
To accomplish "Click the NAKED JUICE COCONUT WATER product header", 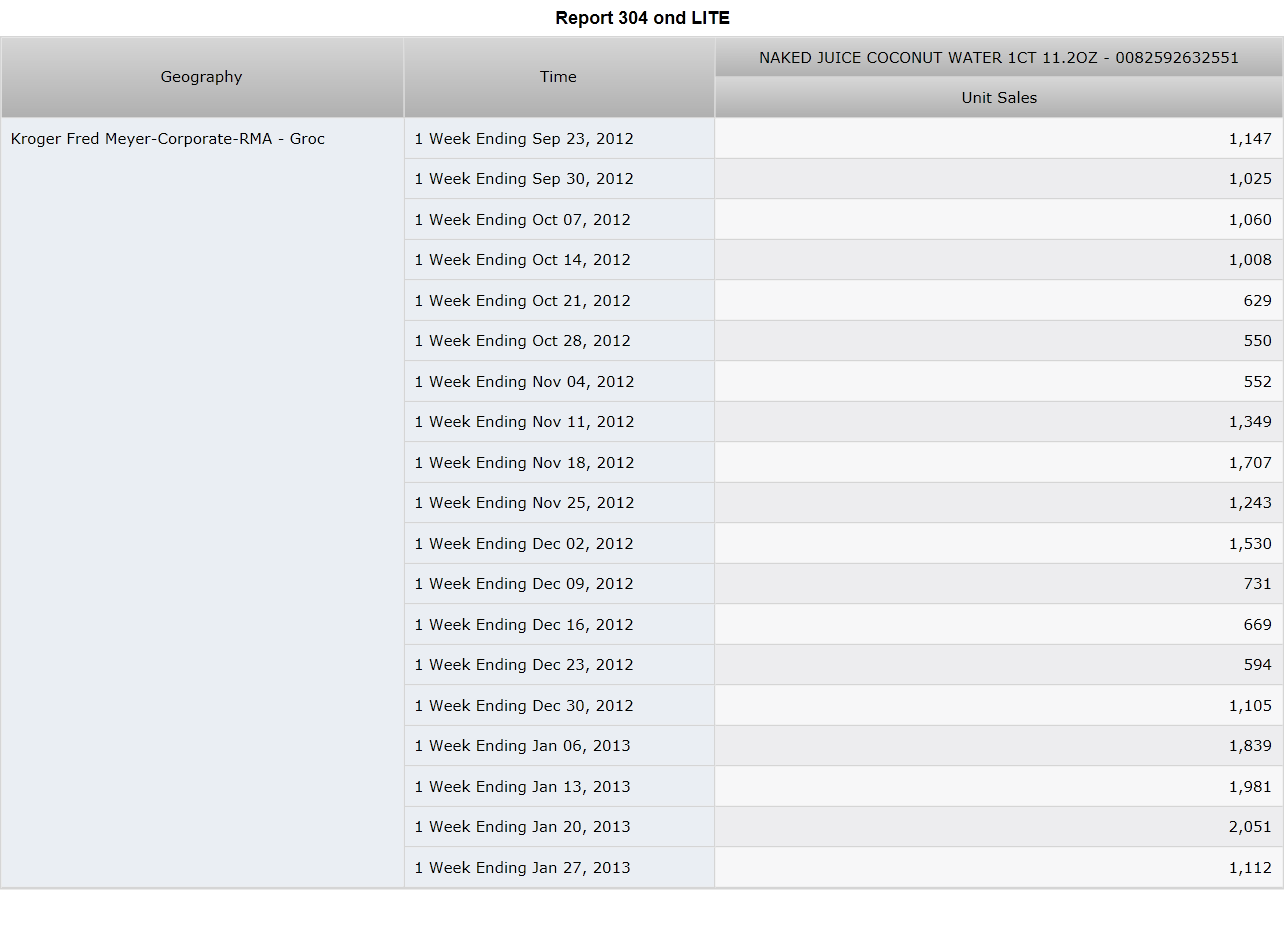I will click(999, 57).
